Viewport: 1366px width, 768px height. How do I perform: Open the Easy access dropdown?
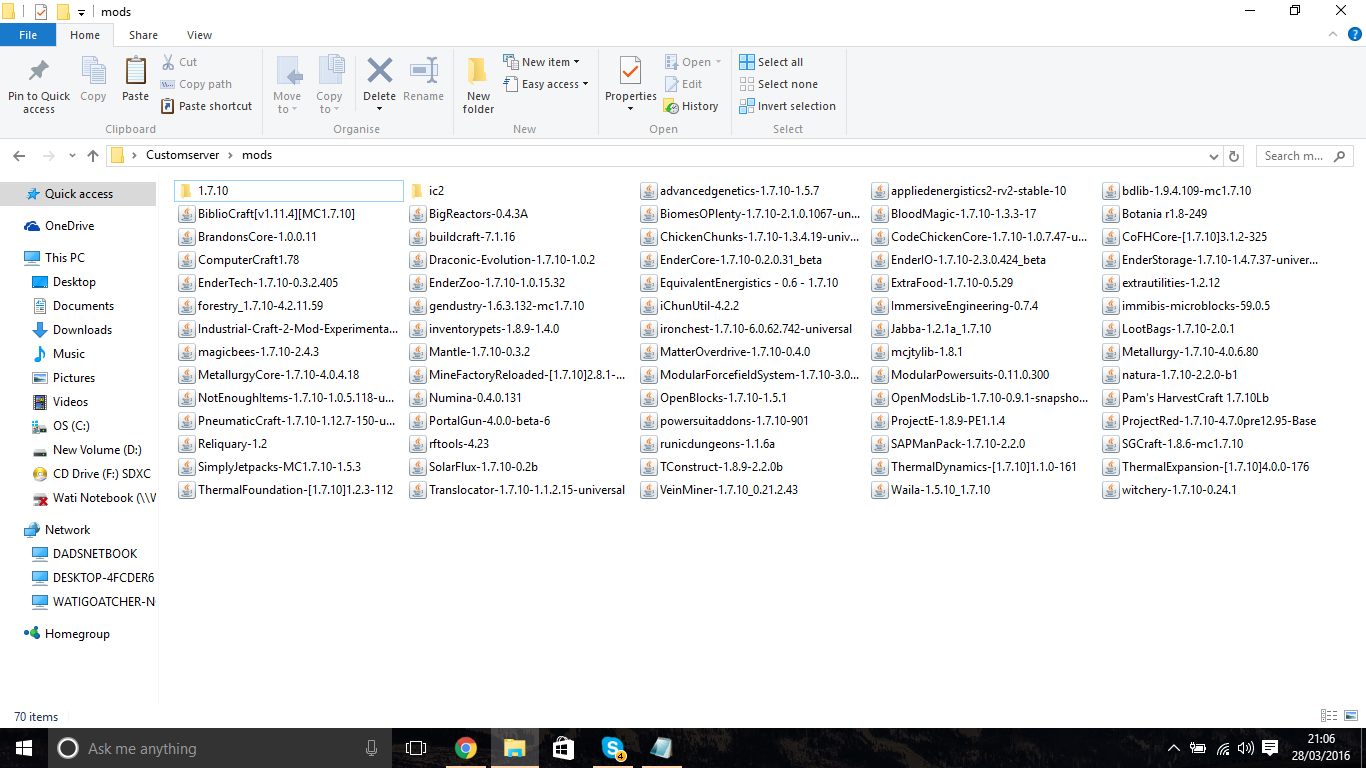pos(545,84)
